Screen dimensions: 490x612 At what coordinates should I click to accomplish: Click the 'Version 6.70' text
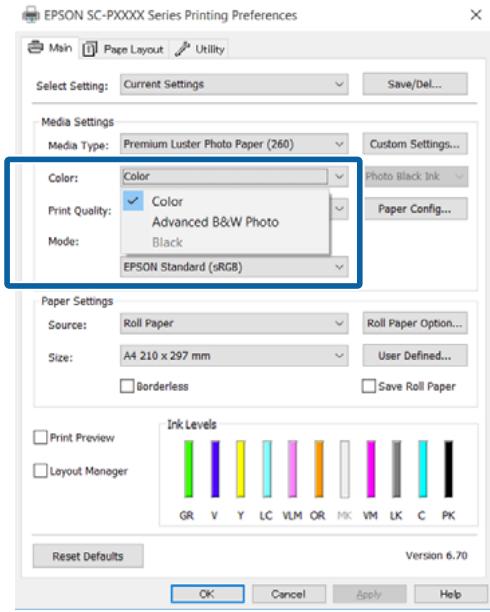[x=437, y=555]
